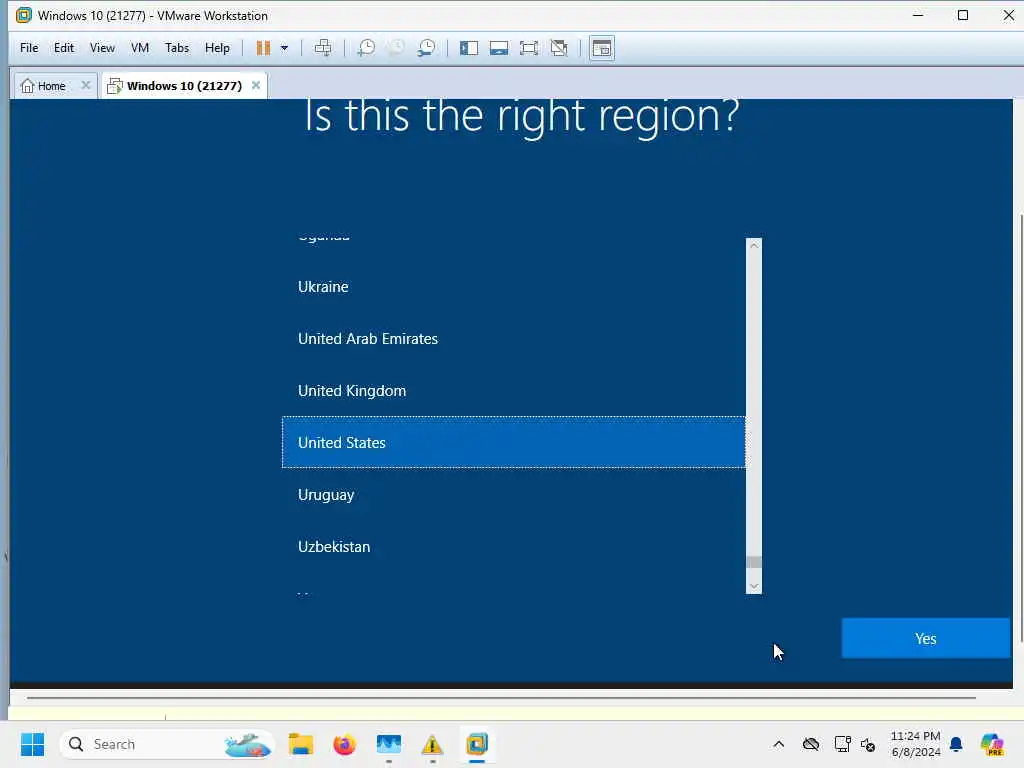Click the network status tray icon
The height and width of the screenshot is (768, 1024).
(842, 744)
